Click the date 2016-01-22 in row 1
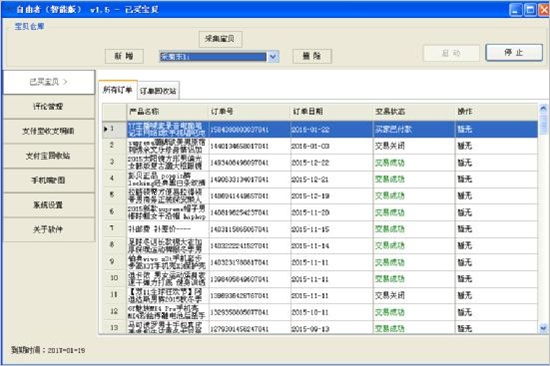 pyautogui.click(x=310, y=130)
